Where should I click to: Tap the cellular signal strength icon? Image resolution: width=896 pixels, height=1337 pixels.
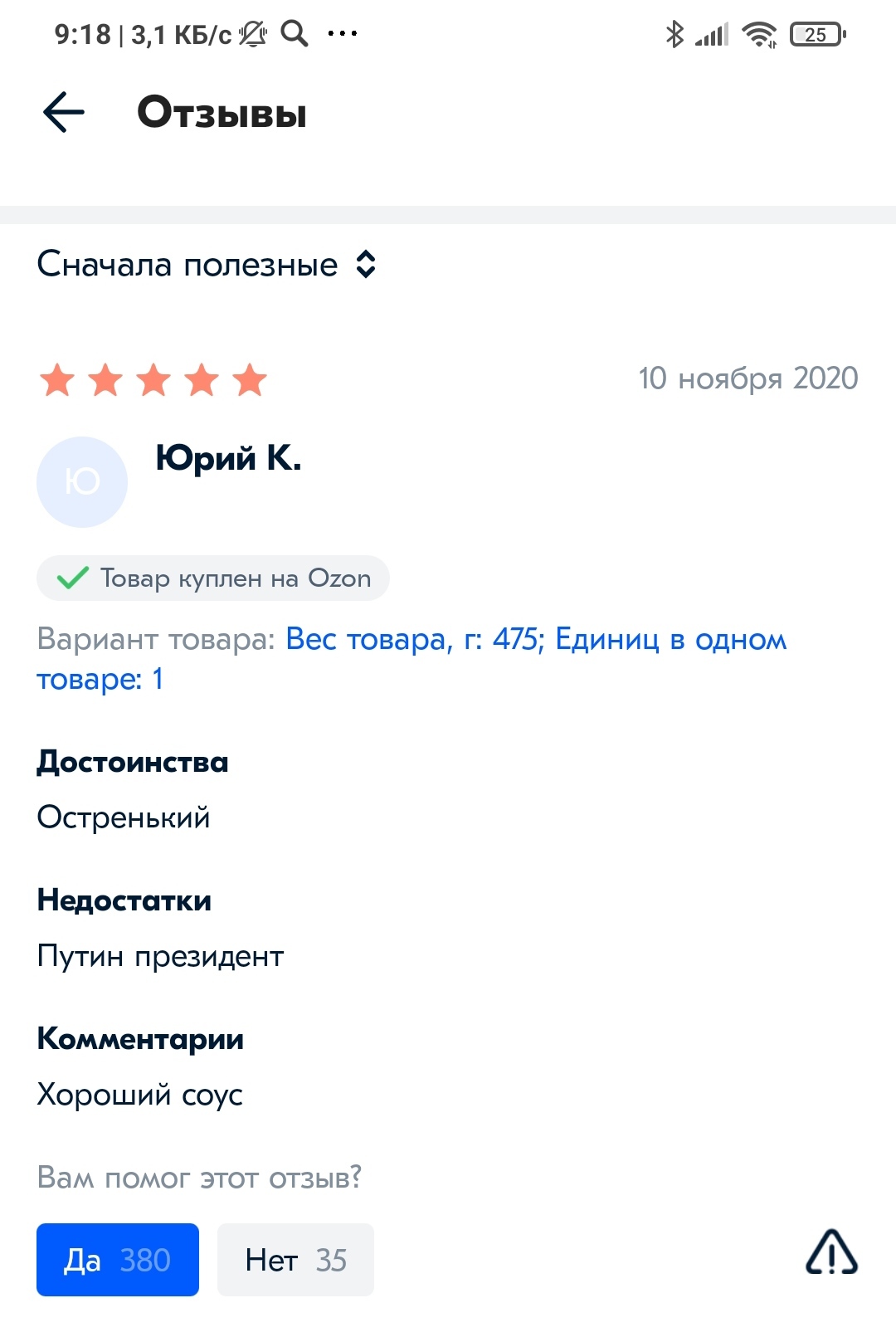712,34
